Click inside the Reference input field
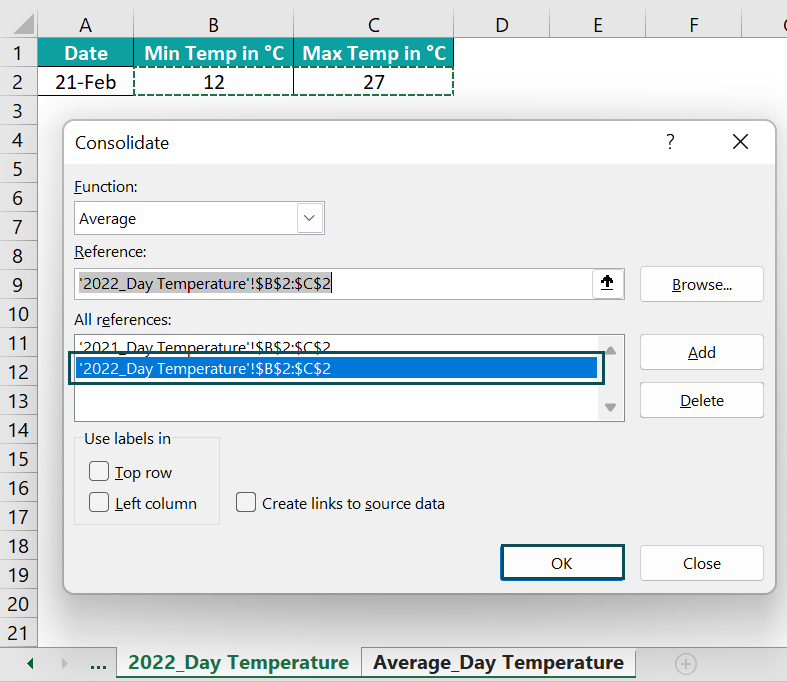787x682 pixels. (334, 284)
